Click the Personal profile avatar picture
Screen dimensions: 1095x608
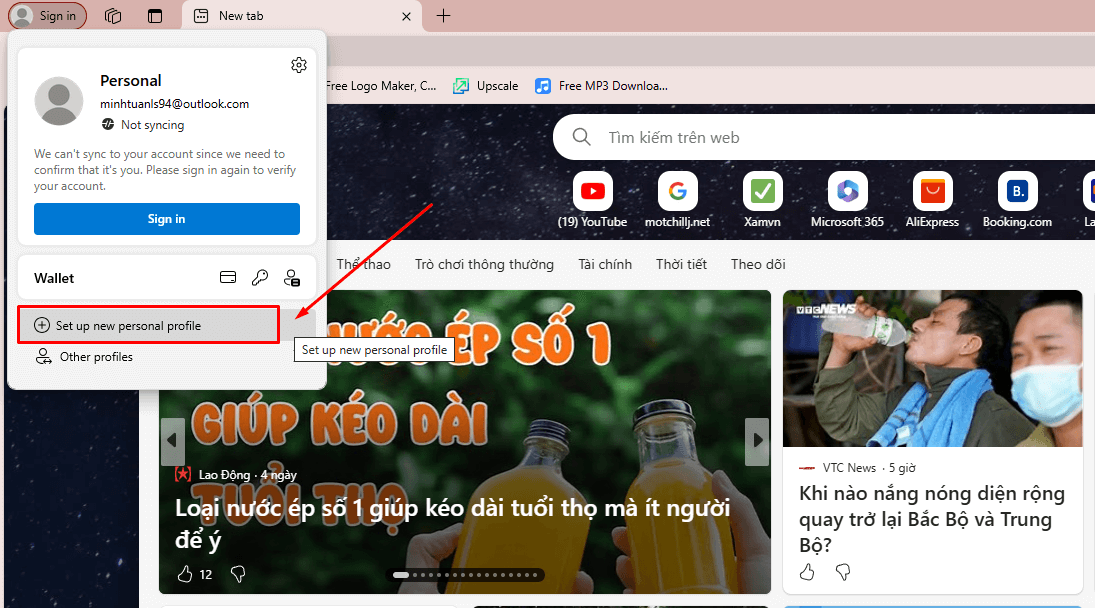pos(59,101)
